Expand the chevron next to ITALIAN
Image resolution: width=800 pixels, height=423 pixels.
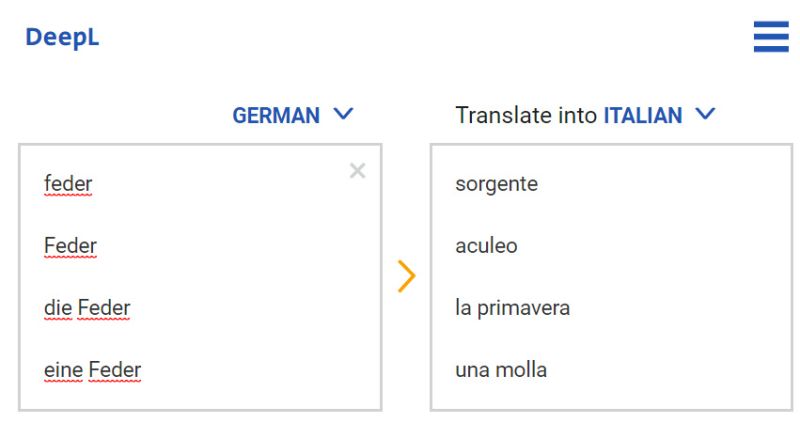point(705,113)
